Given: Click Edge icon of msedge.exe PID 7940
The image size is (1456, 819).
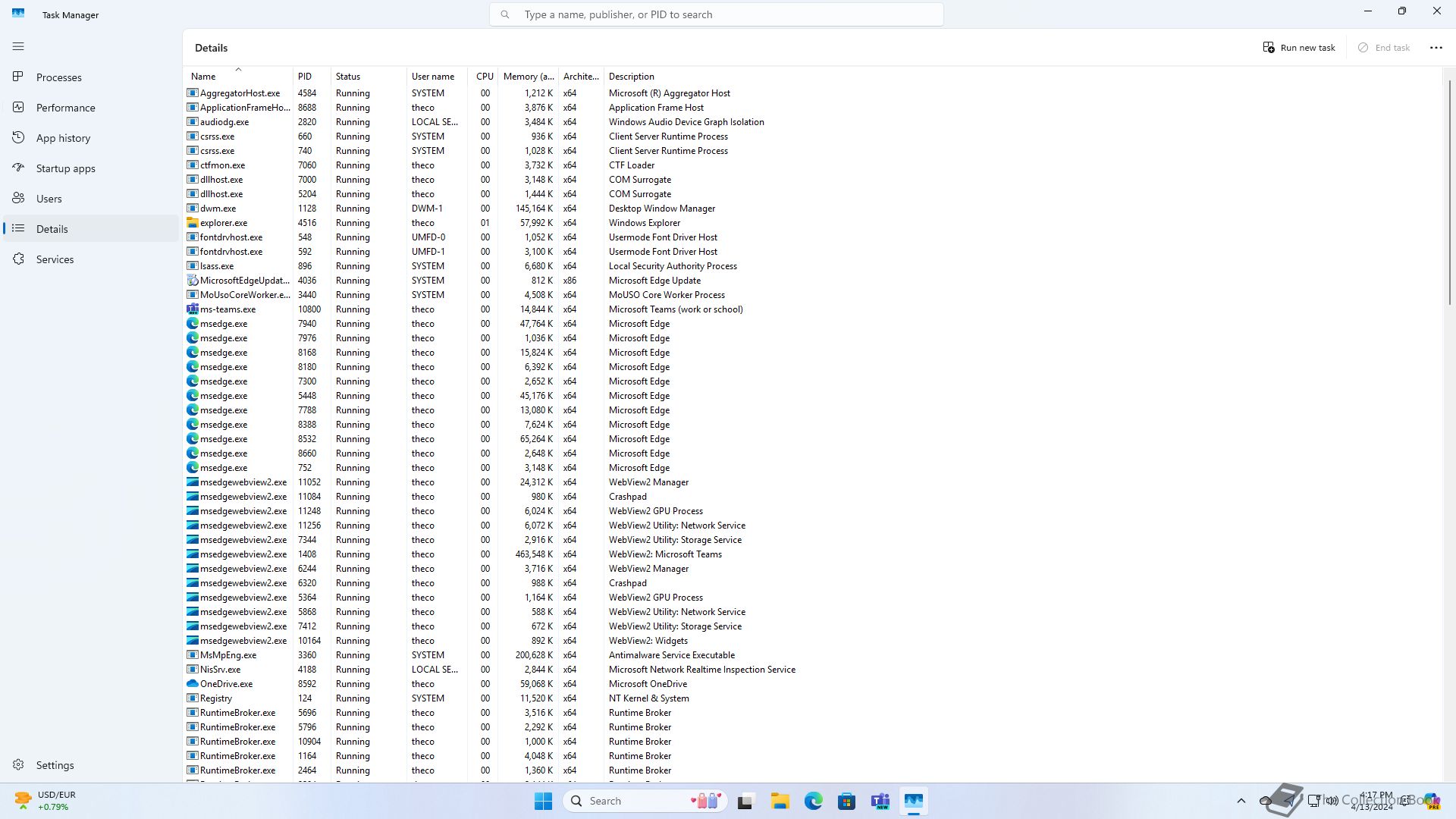Looking at the screenshot, I should pyautogui.click(x=193, y=324).
